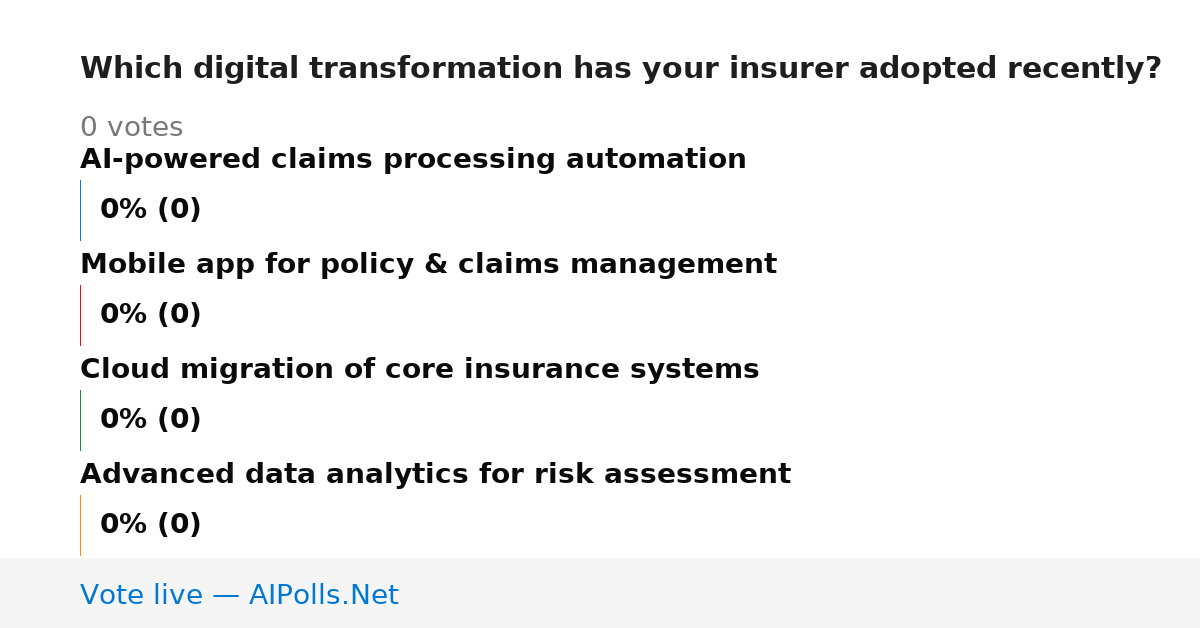Click the gray footer bar area

600,593
